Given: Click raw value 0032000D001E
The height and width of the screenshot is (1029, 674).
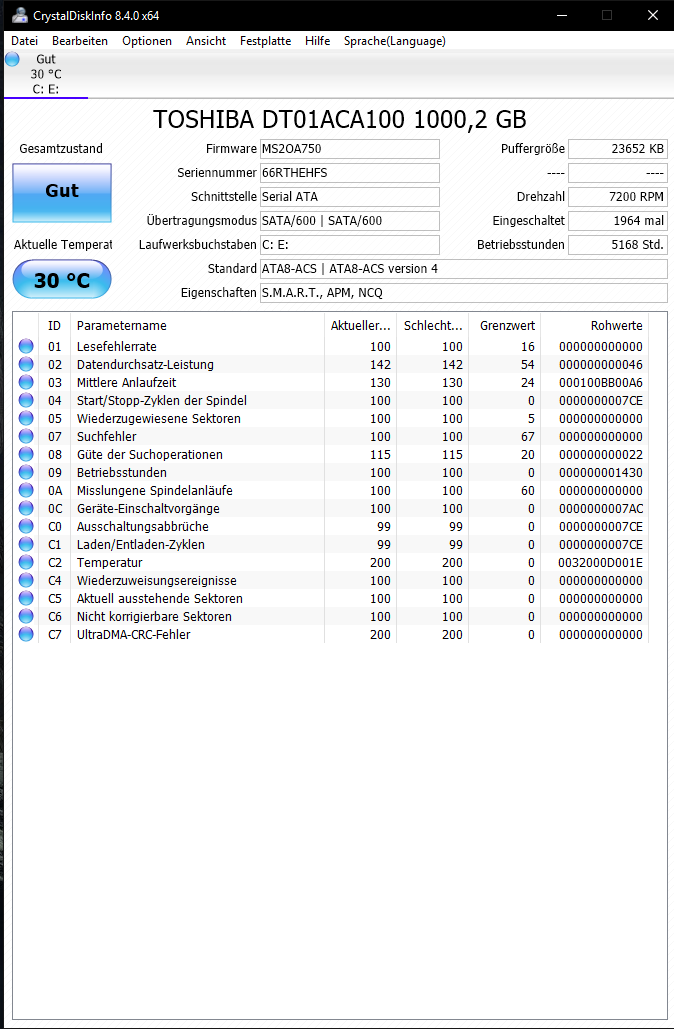Looking at the screenshot, I should (600, 563).
